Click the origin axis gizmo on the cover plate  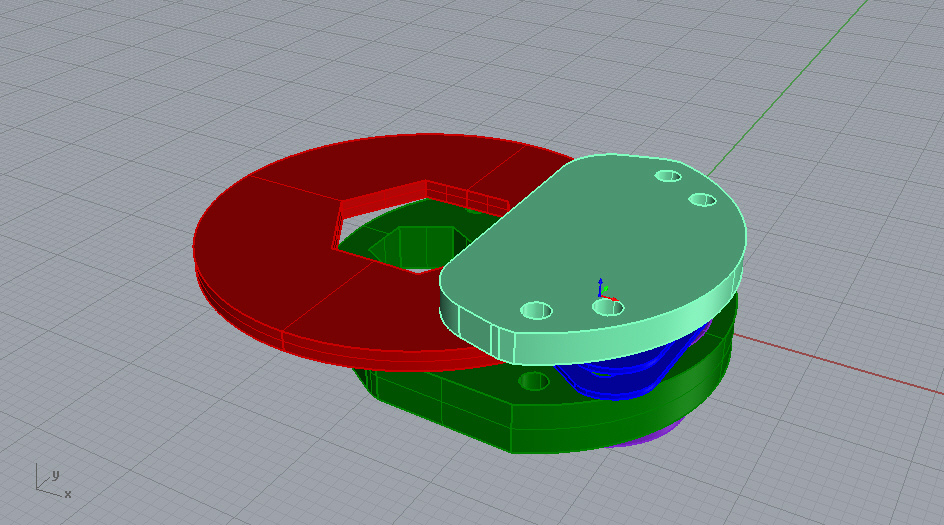point(602,293)
